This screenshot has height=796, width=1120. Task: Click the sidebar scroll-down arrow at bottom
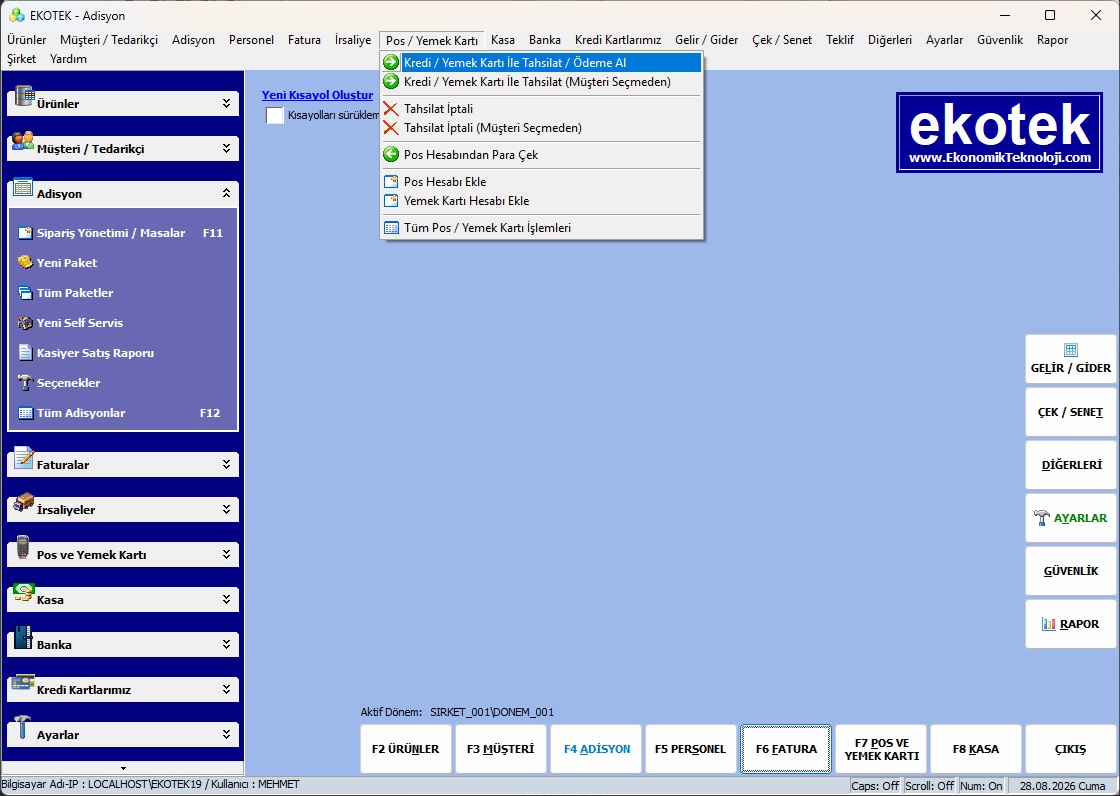click(x=123, y=768)
